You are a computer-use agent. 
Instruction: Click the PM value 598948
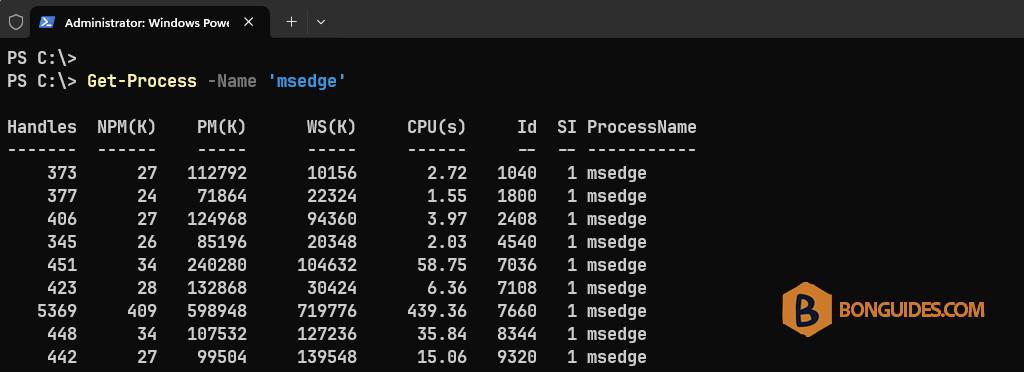217,311
